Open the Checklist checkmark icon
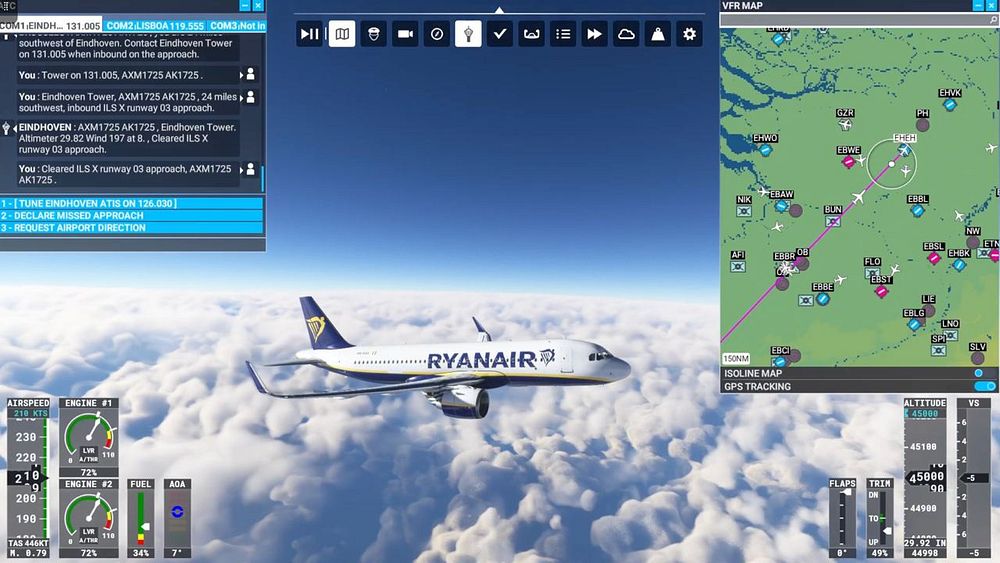The width and height of the screenshot is (1000, 563). click(500, 34)
